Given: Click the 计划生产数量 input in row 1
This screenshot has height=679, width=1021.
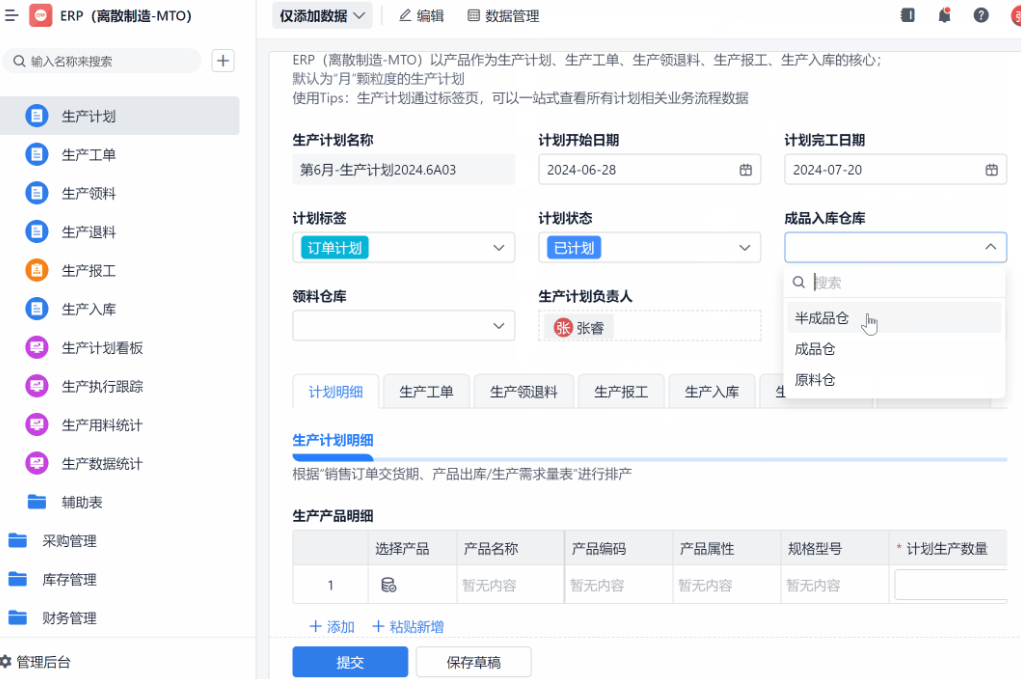Looking at the screenshot, I should tap(951, 585).
